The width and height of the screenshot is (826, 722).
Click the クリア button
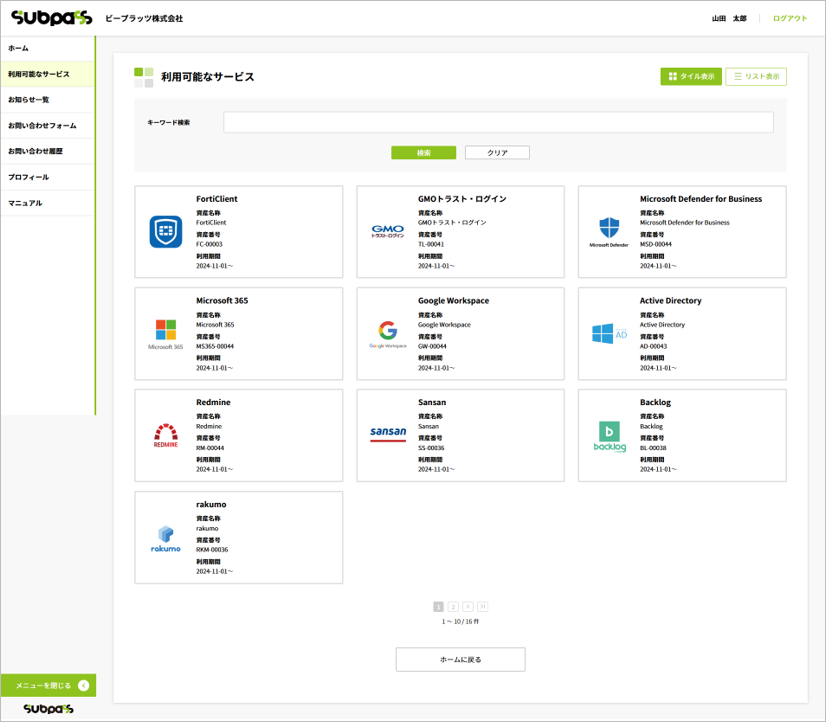coord(497,153)
